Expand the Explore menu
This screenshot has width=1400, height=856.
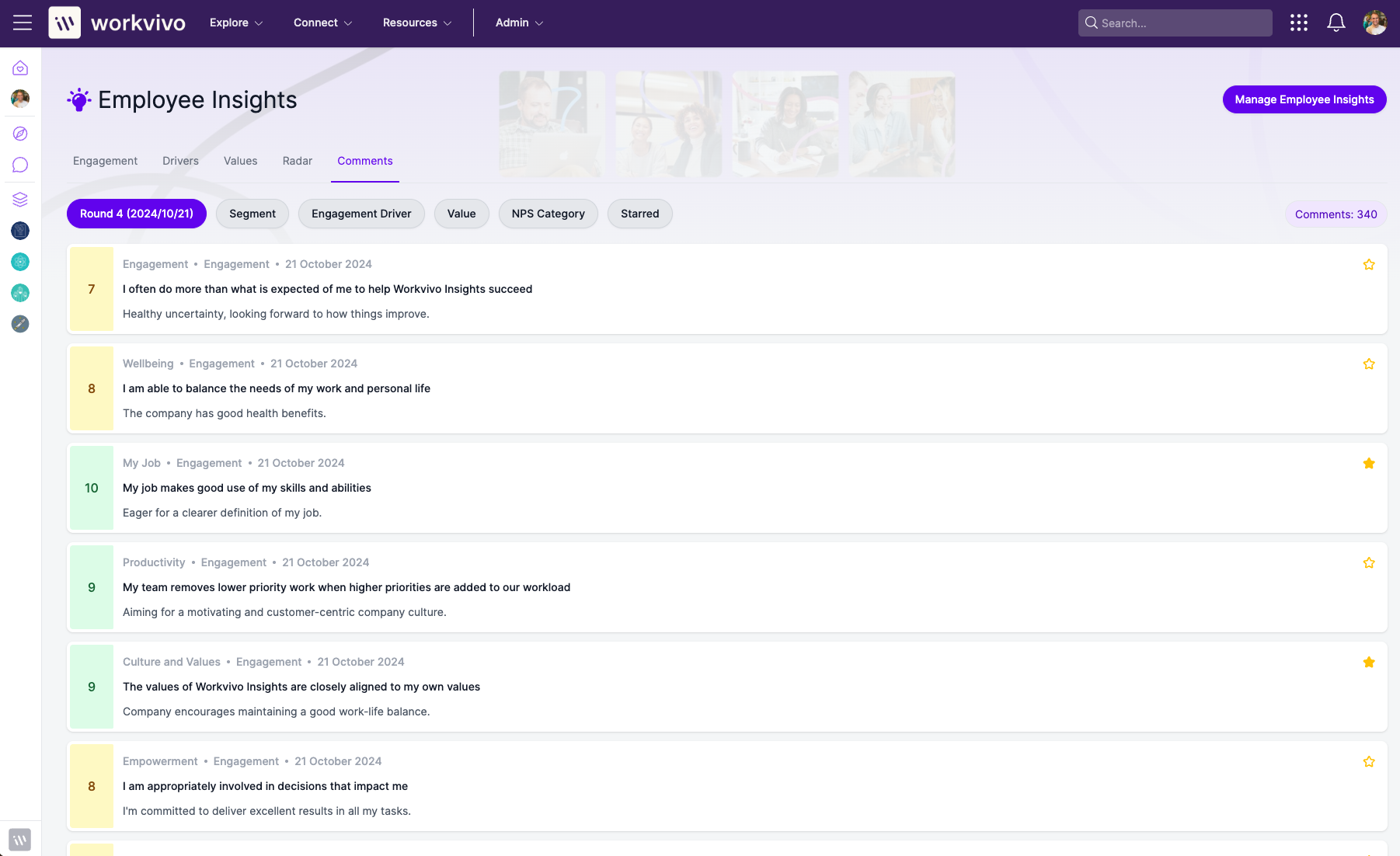[236, 23]
